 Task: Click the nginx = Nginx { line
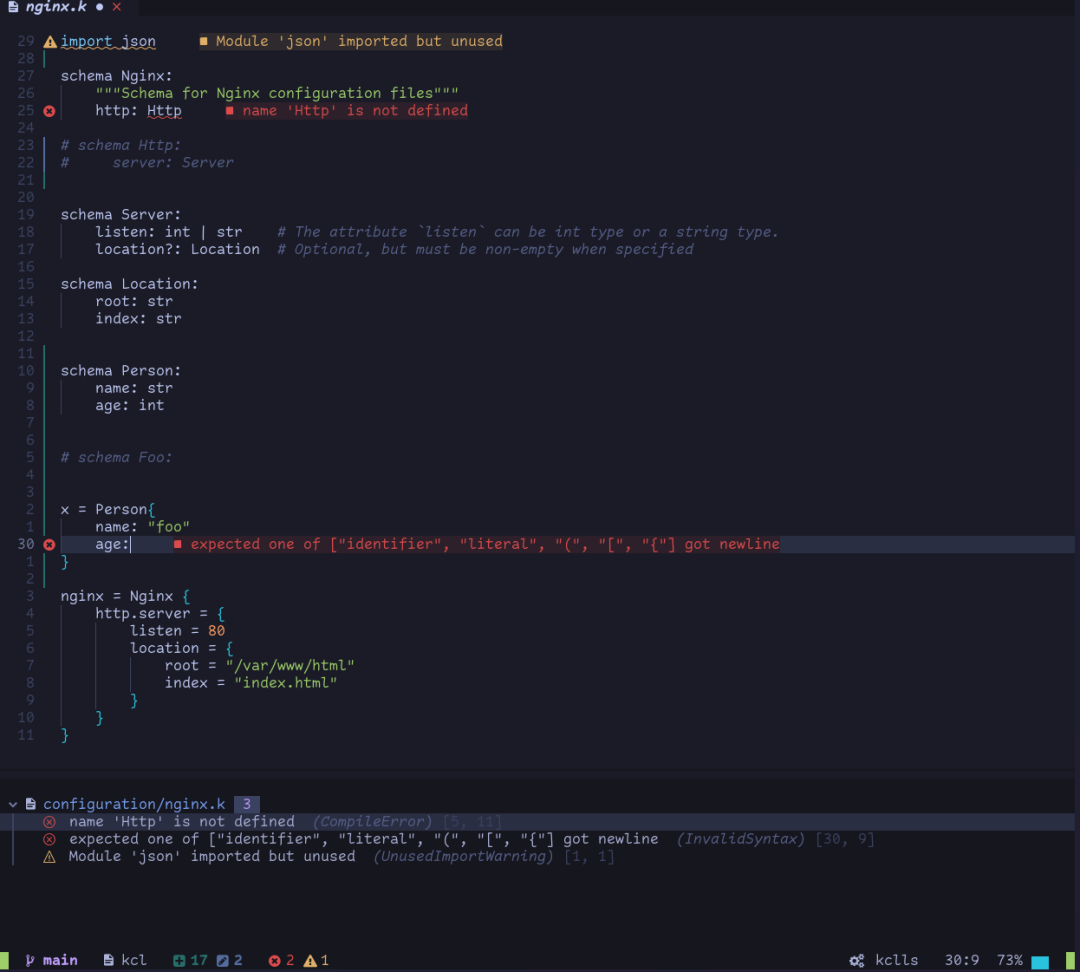pyautogui.click(x=125, y=597)
